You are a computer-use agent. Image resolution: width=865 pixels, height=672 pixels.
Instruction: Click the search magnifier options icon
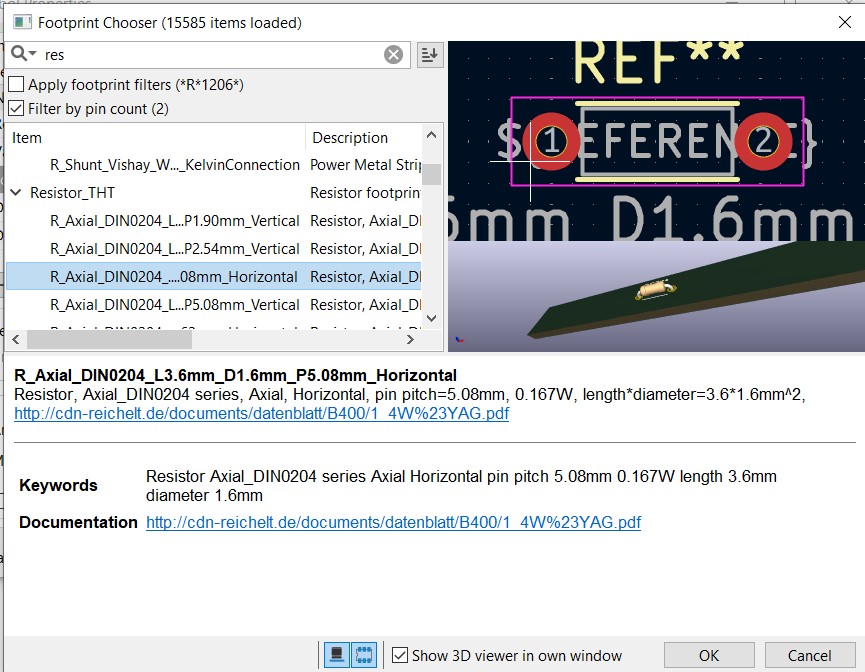pos(24,54)
